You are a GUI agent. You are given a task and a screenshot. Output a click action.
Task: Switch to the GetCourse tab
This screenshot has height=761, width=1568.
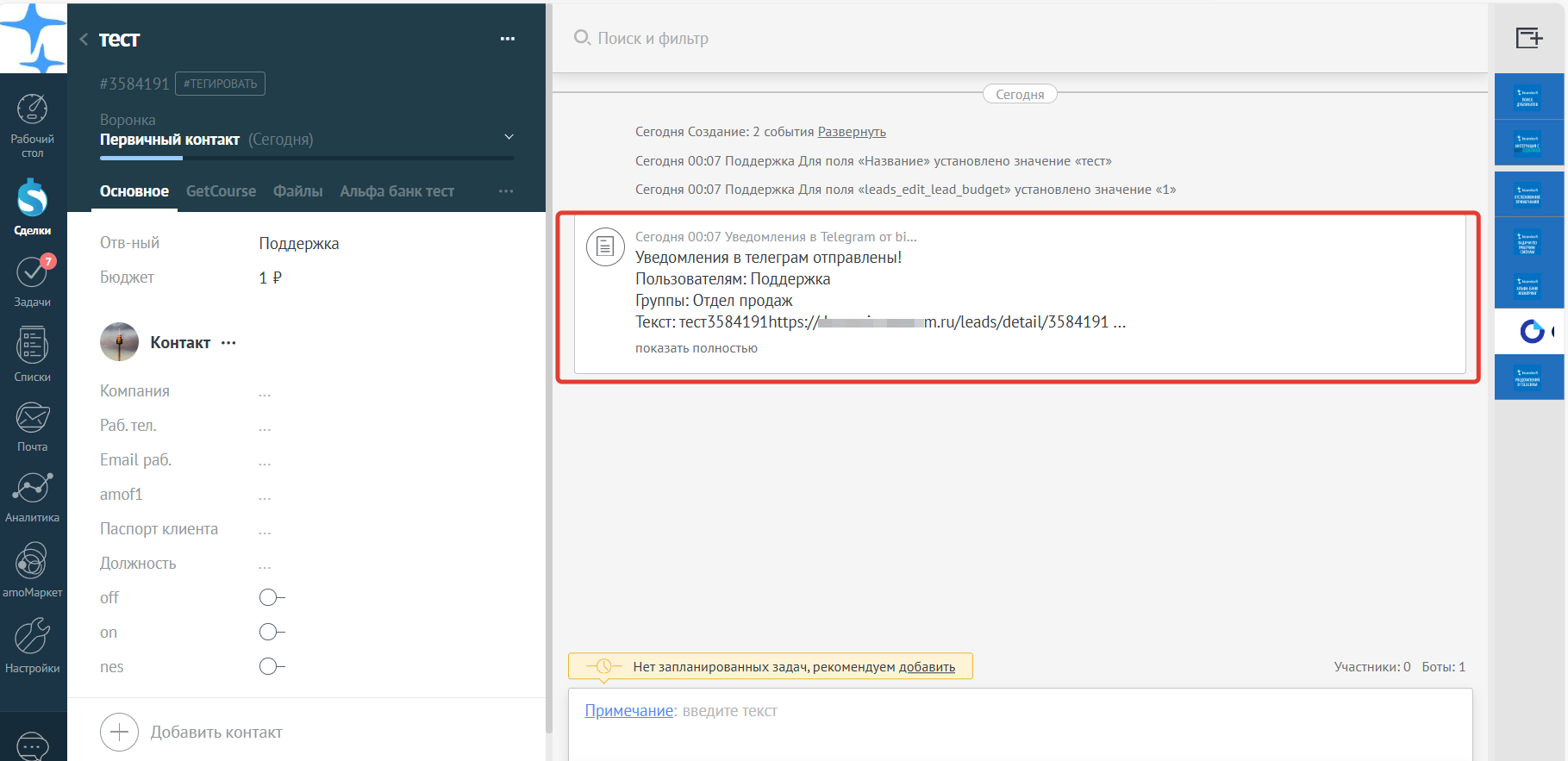coord(221,191)
